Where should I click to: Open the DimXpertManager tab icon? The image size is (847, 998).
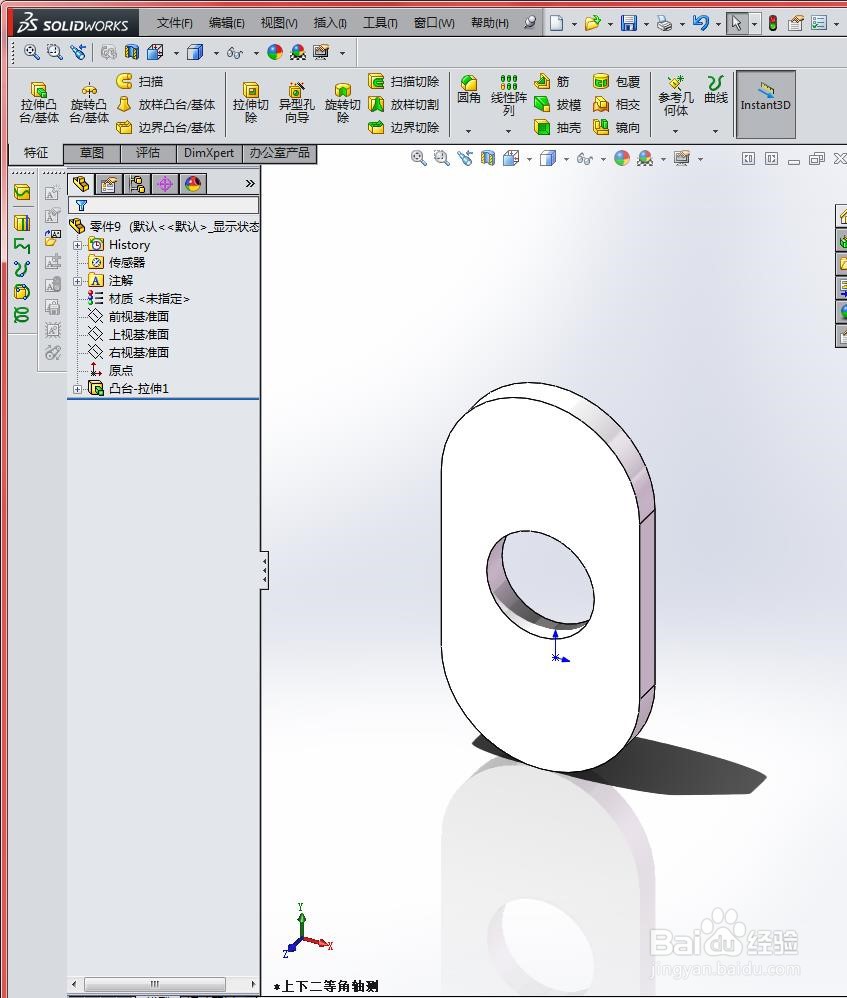point(165,184)
